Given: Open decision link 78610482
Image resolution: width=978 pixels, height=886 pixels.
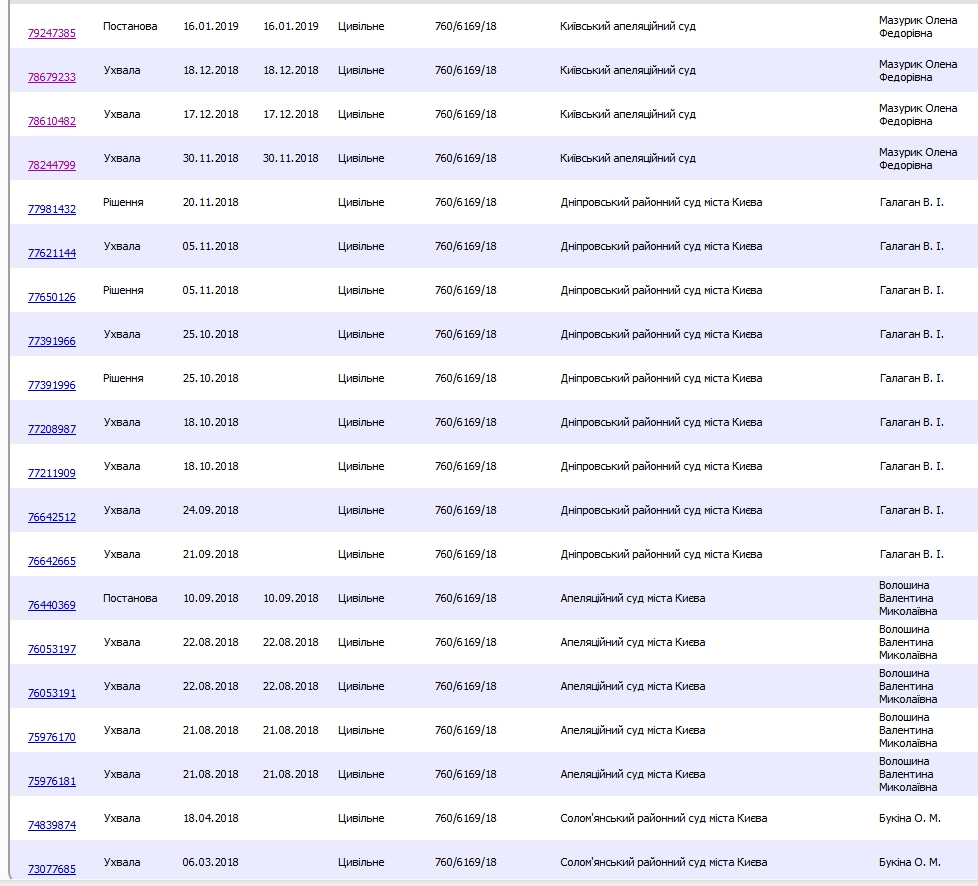Looking at the screenshot, I should 52,121.
